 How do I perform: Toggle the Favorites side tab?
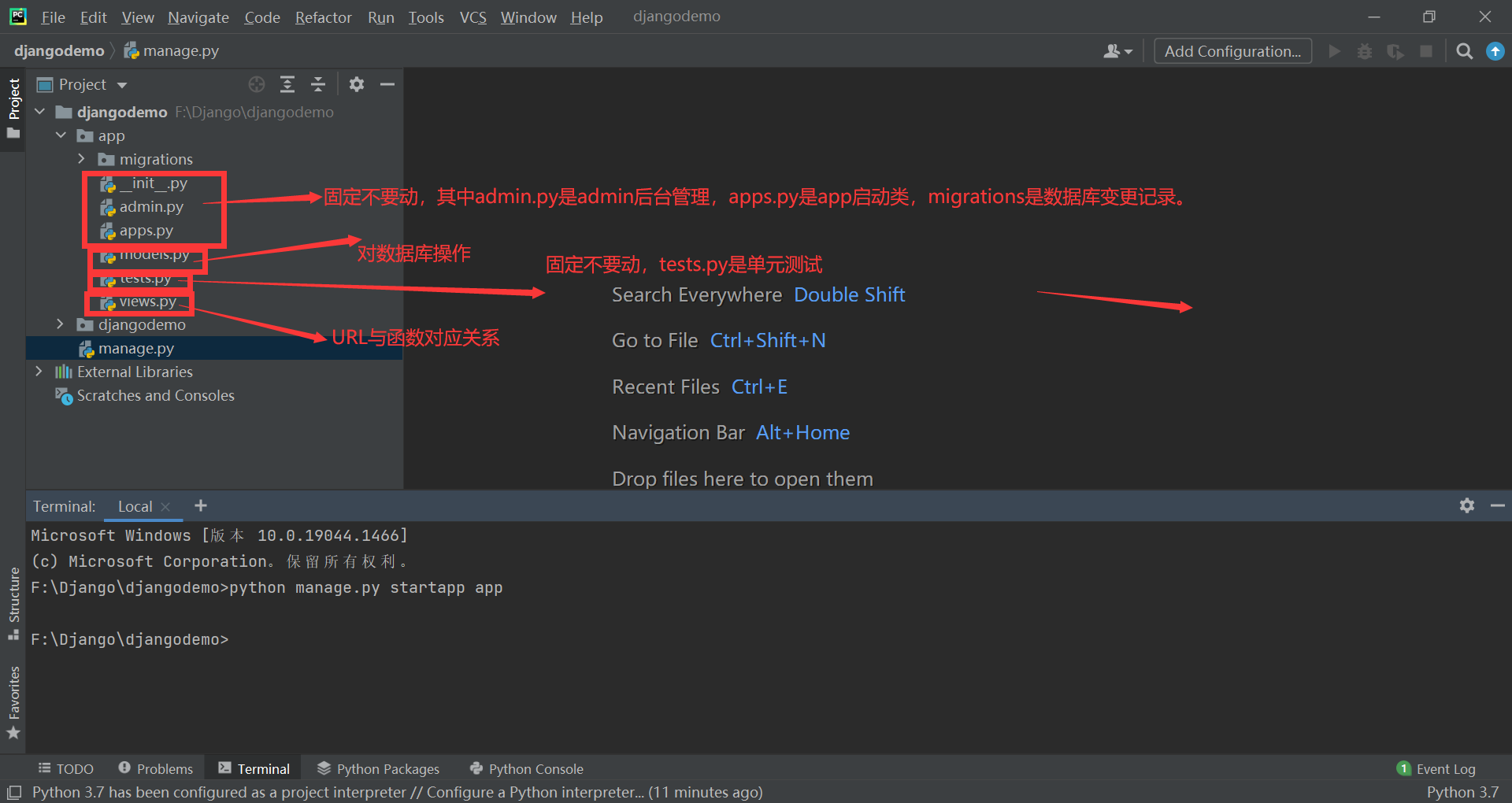click(13, 702)
